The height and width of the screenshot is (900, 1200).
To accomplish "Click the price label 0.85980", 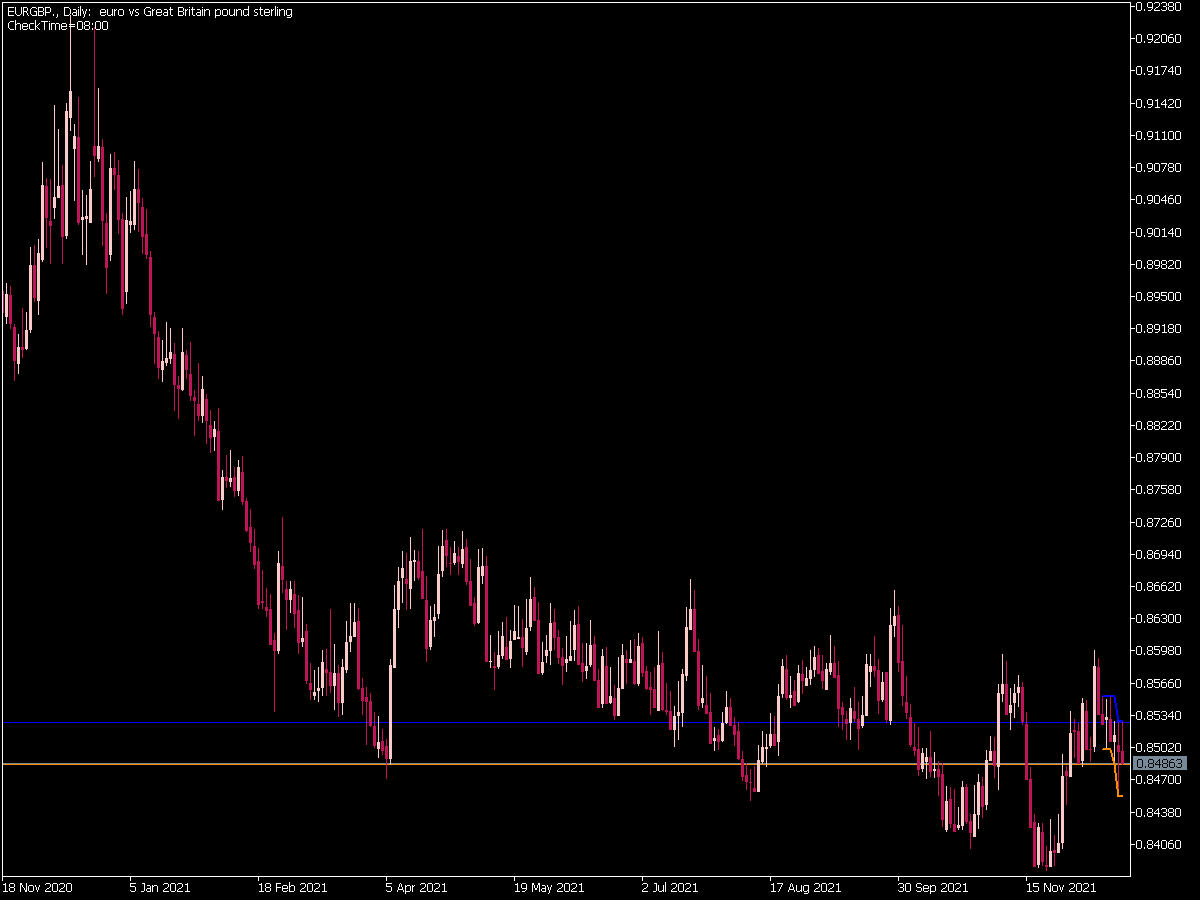I will (1160, 651).
